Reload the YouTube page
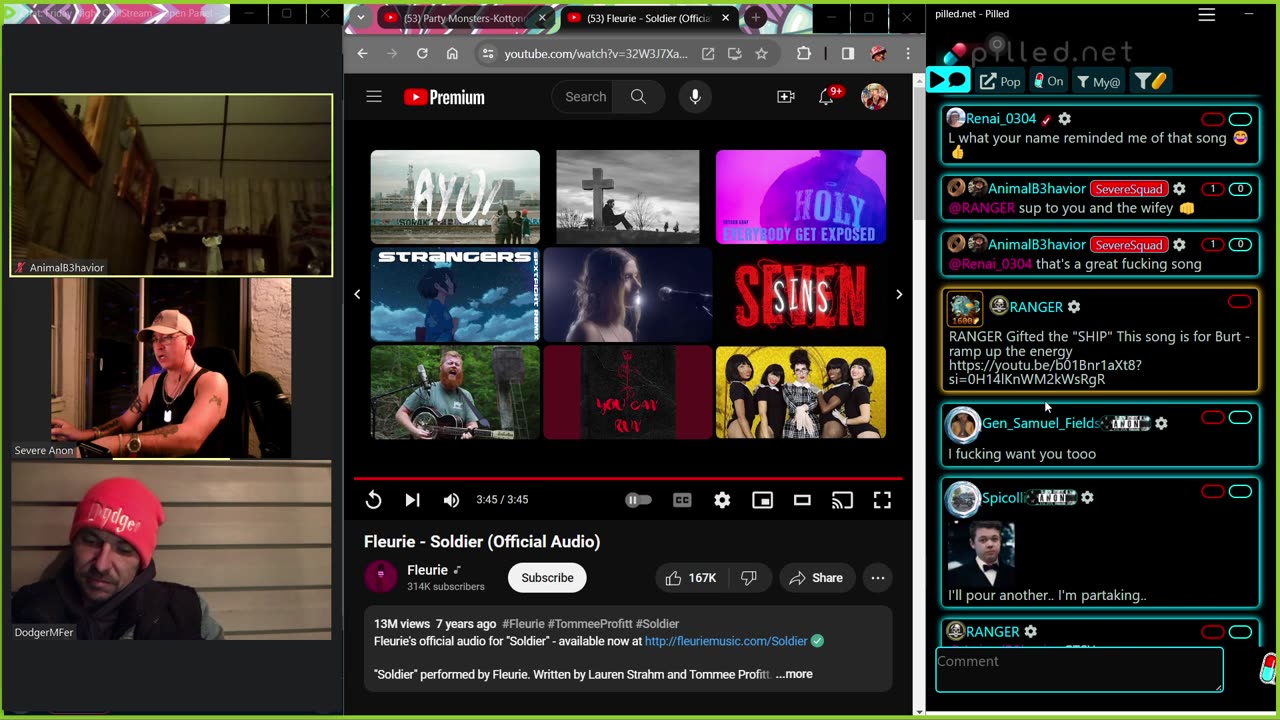Image resolution: width=1280 pixels, height=720 pixels. [x=422, y=54]
